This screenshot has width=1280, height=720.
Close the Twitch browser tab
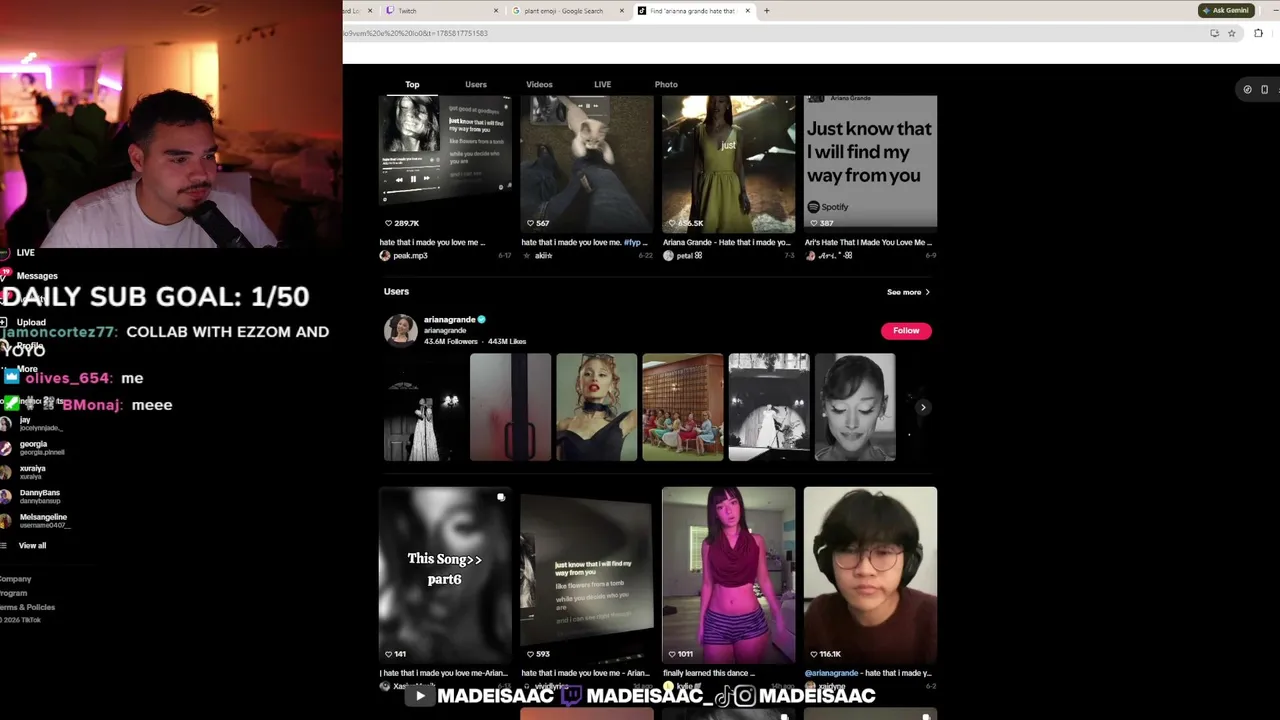click(x=496, y=11)
